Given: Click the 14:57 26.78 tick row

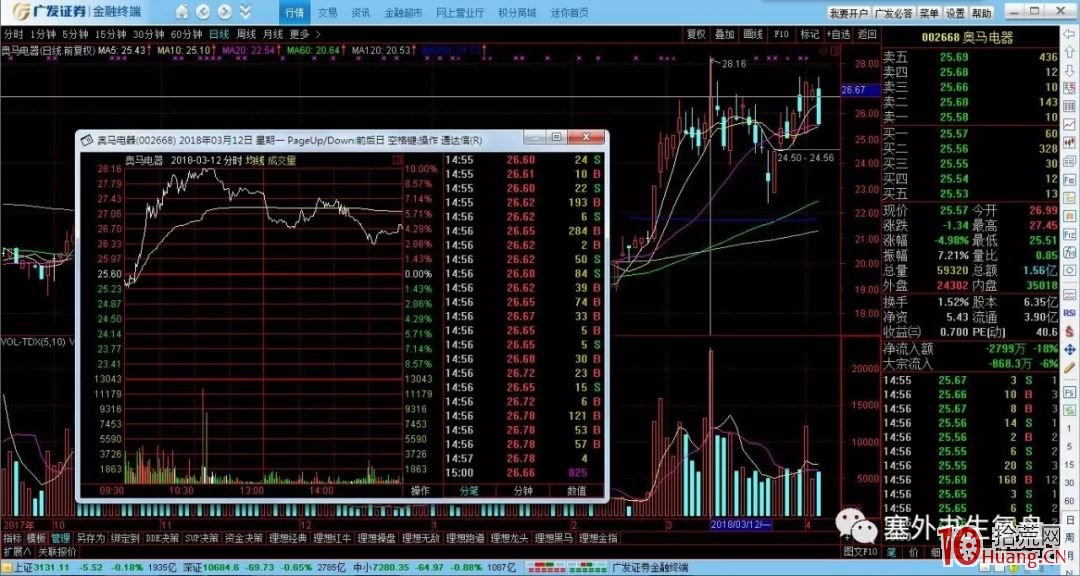Looking at the screenshot, I should [x=525, y=458].
